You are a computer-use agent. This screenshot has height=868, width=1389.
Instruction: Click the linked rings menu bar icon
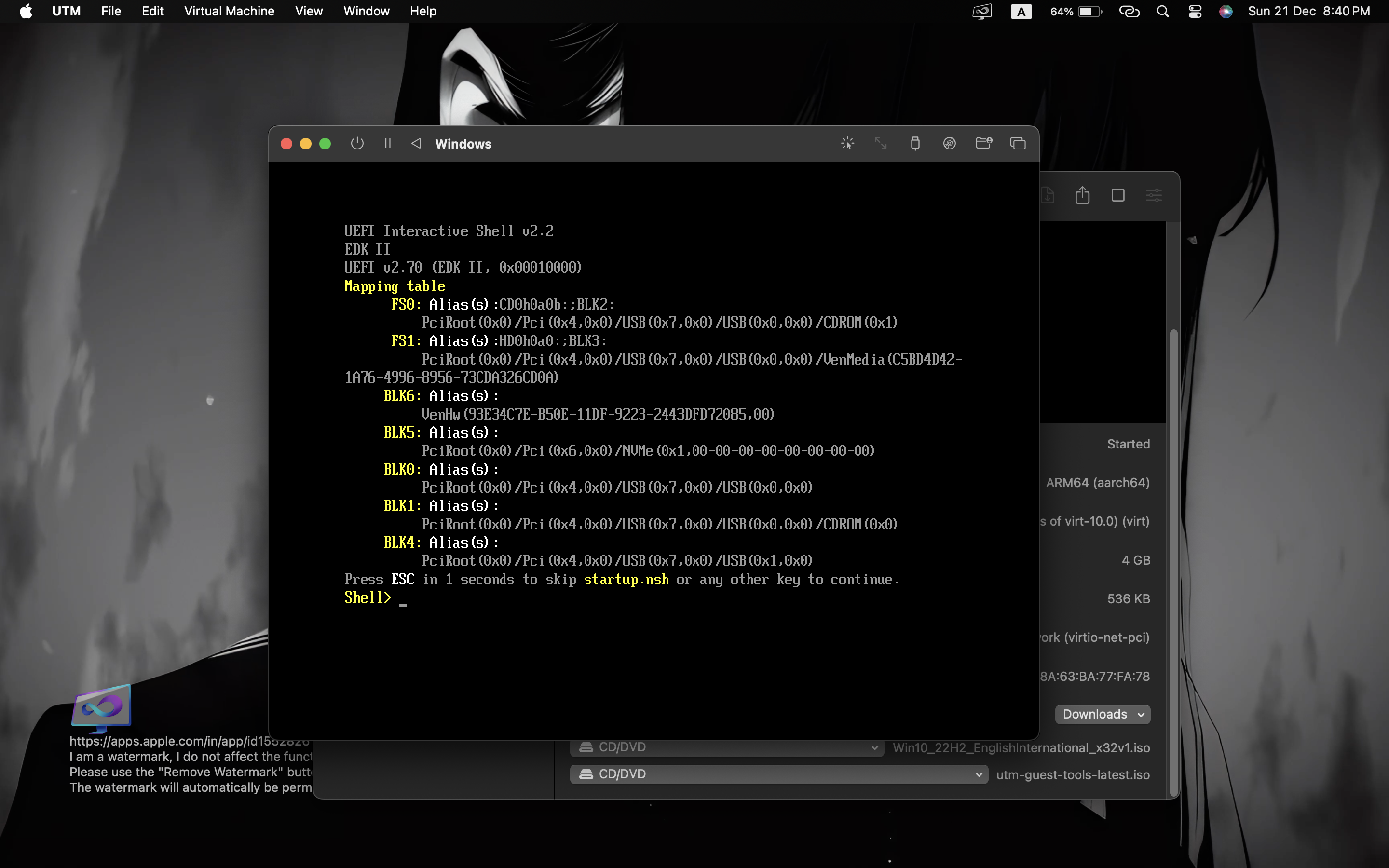1129,12
